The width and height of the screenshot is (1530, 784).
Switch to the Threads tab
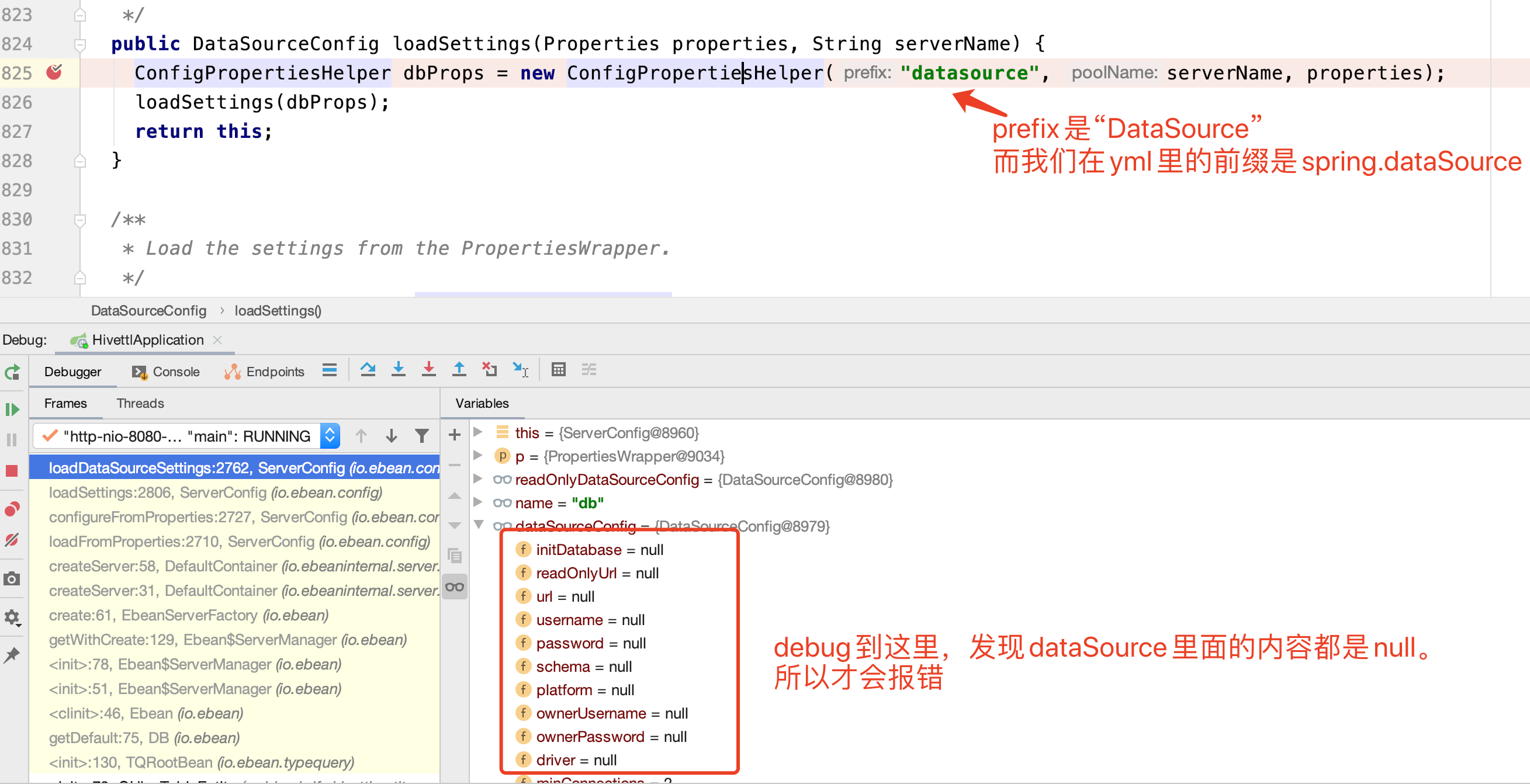[x=140, y=403]
